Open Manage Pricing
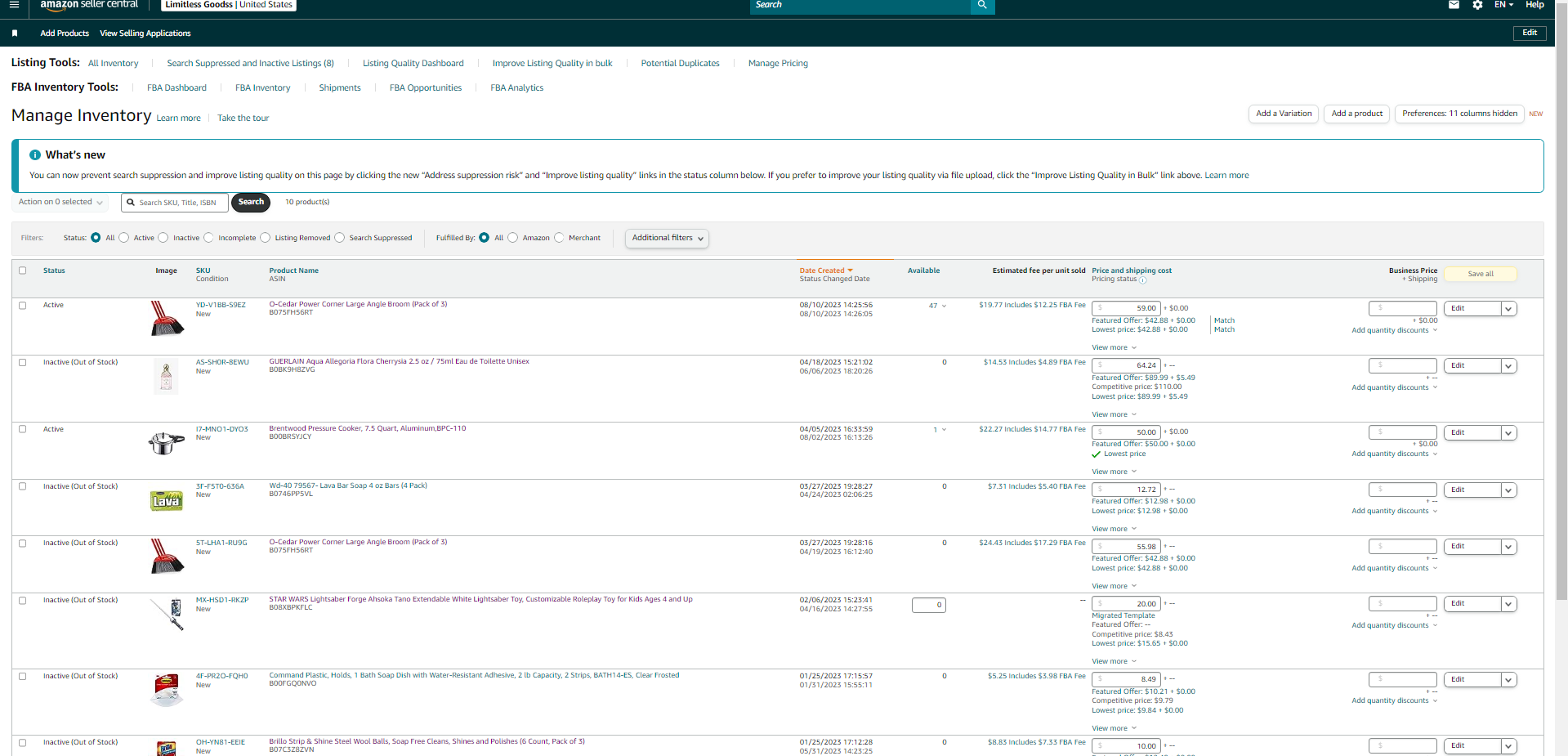Image resolution: width=1568 pixels, height=756 pixels. coord(778,64)
